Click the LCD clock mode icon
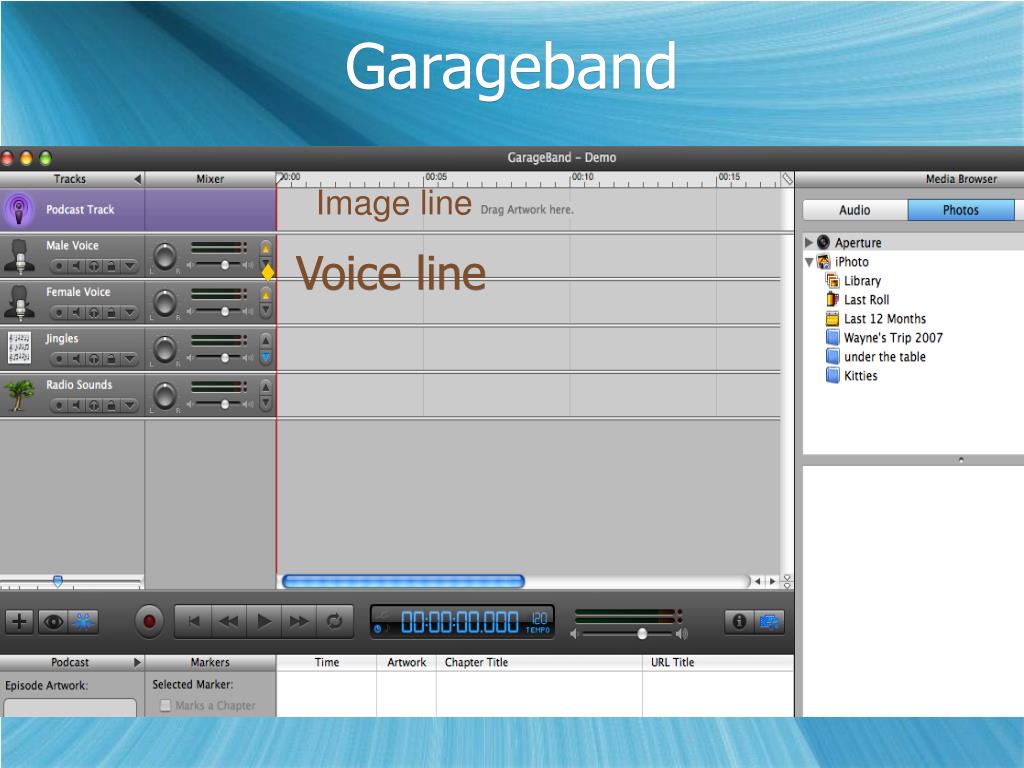Image resolution: width=1024 pixels, height=768 pixels. click(377, 629)
